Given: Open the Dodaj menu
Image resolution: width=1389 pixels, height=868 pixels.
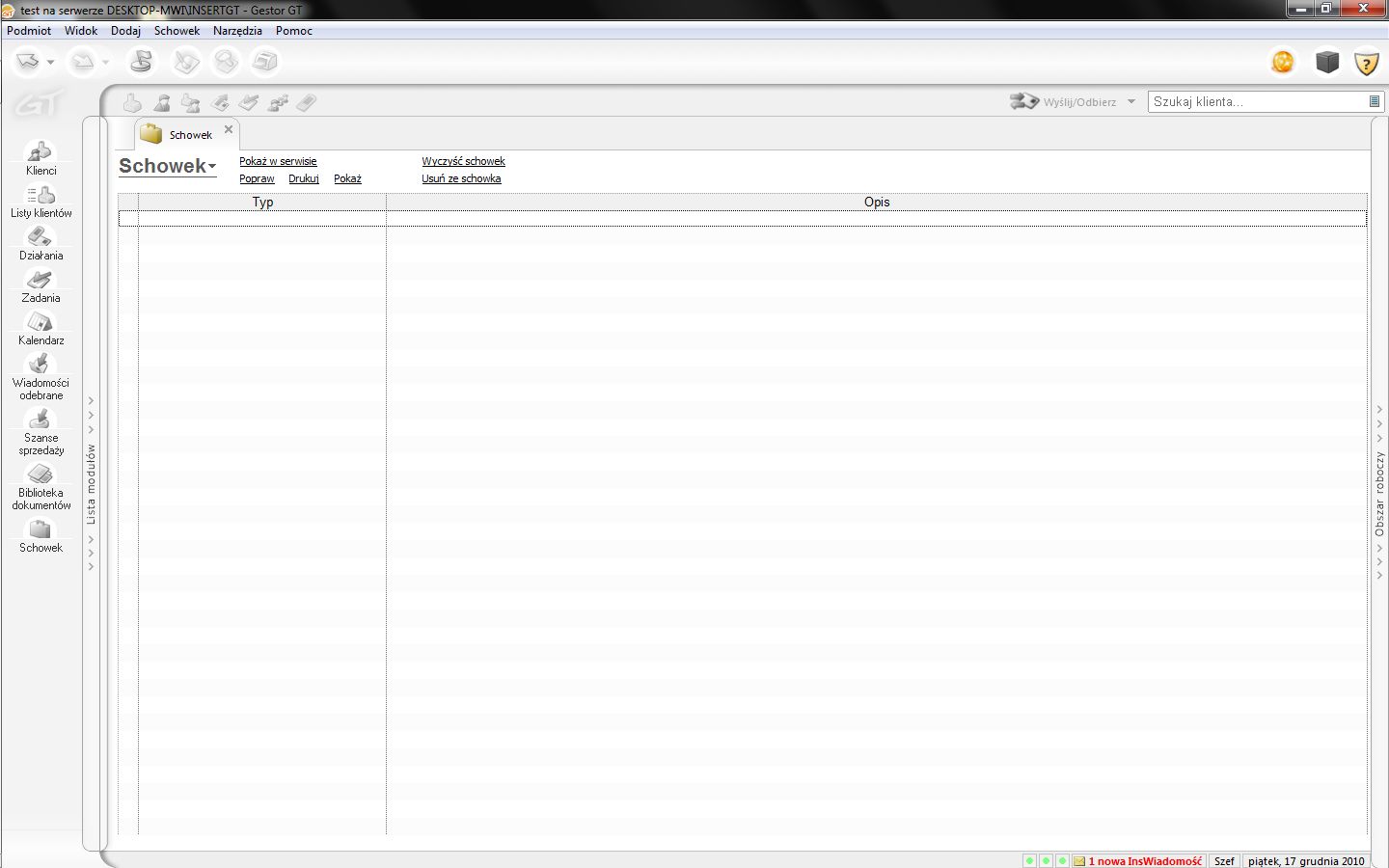Looking at the screenshot, I should pos(125,31).
